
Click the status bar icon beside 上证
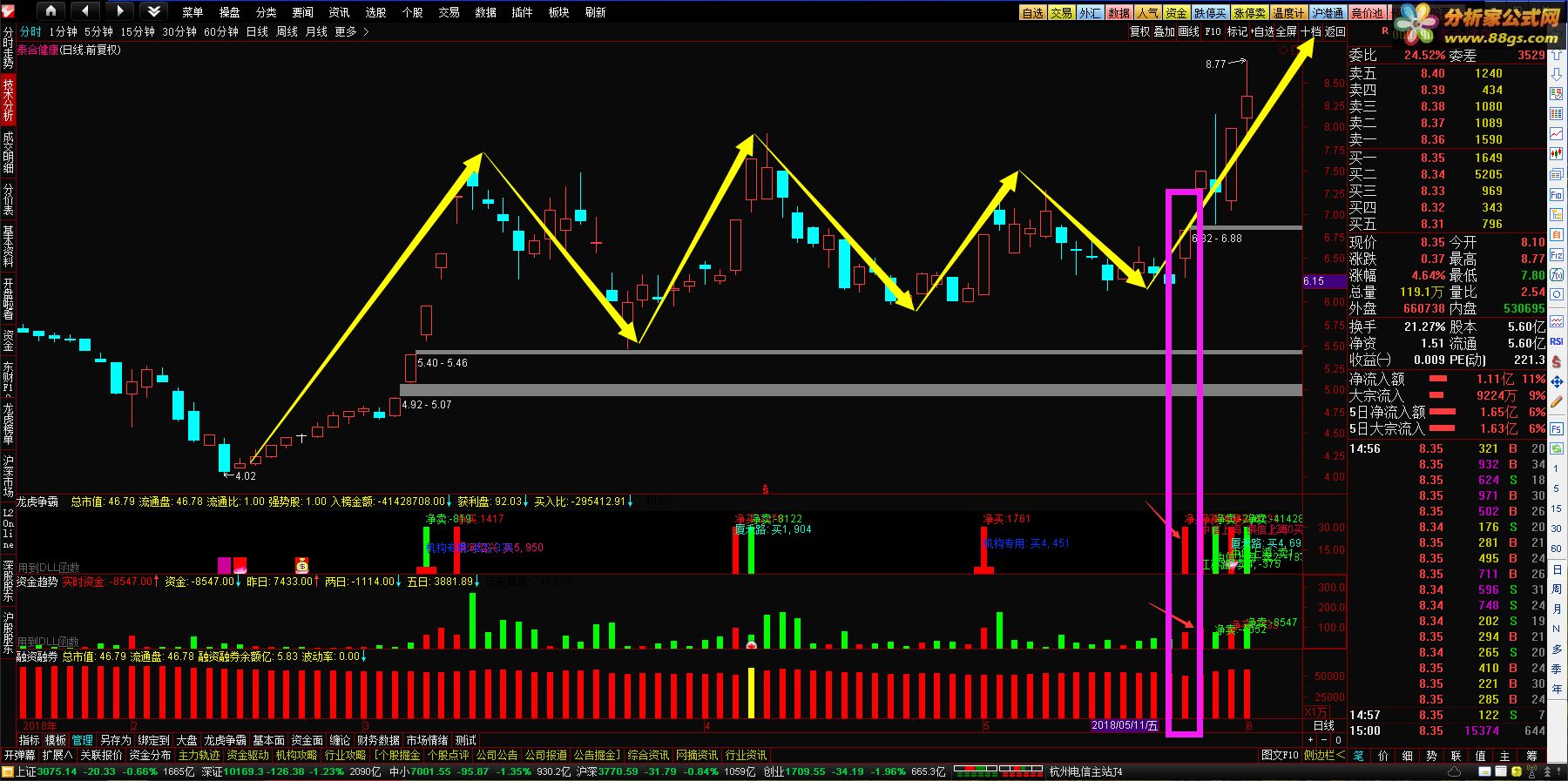pyautogui.click(x=8, y=771)
